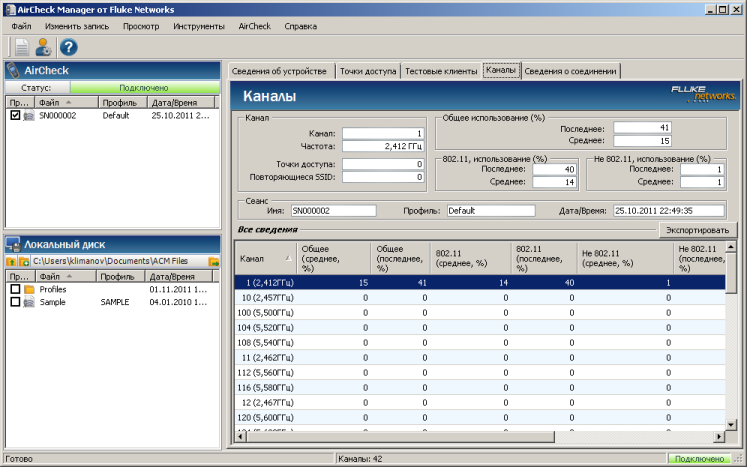Switch to Точки доступа tab
The image size is (747, 467).
pyautogui.click(x=368, y=71)
